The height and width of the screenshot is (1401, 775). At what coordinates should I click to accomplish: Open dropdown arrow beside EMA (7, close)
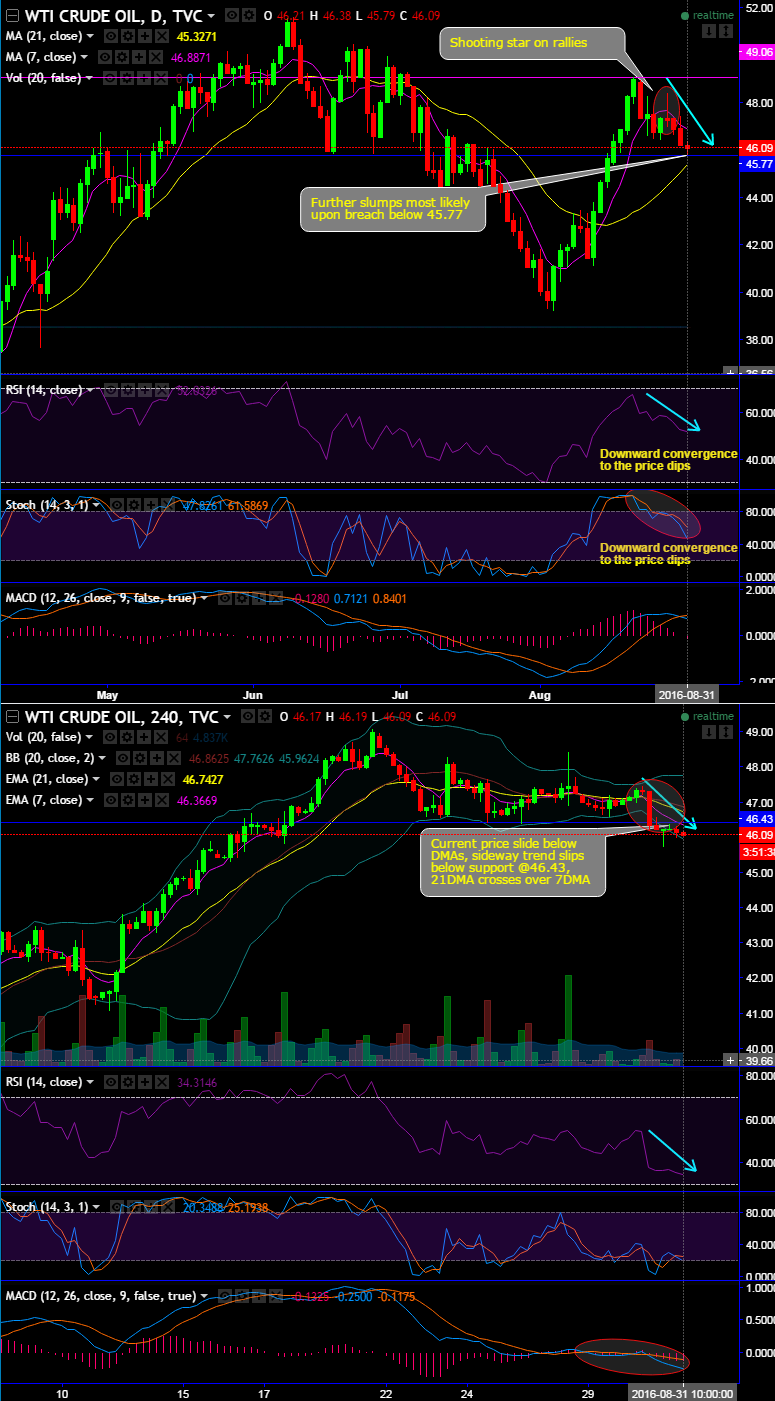[x=90, y=799]
